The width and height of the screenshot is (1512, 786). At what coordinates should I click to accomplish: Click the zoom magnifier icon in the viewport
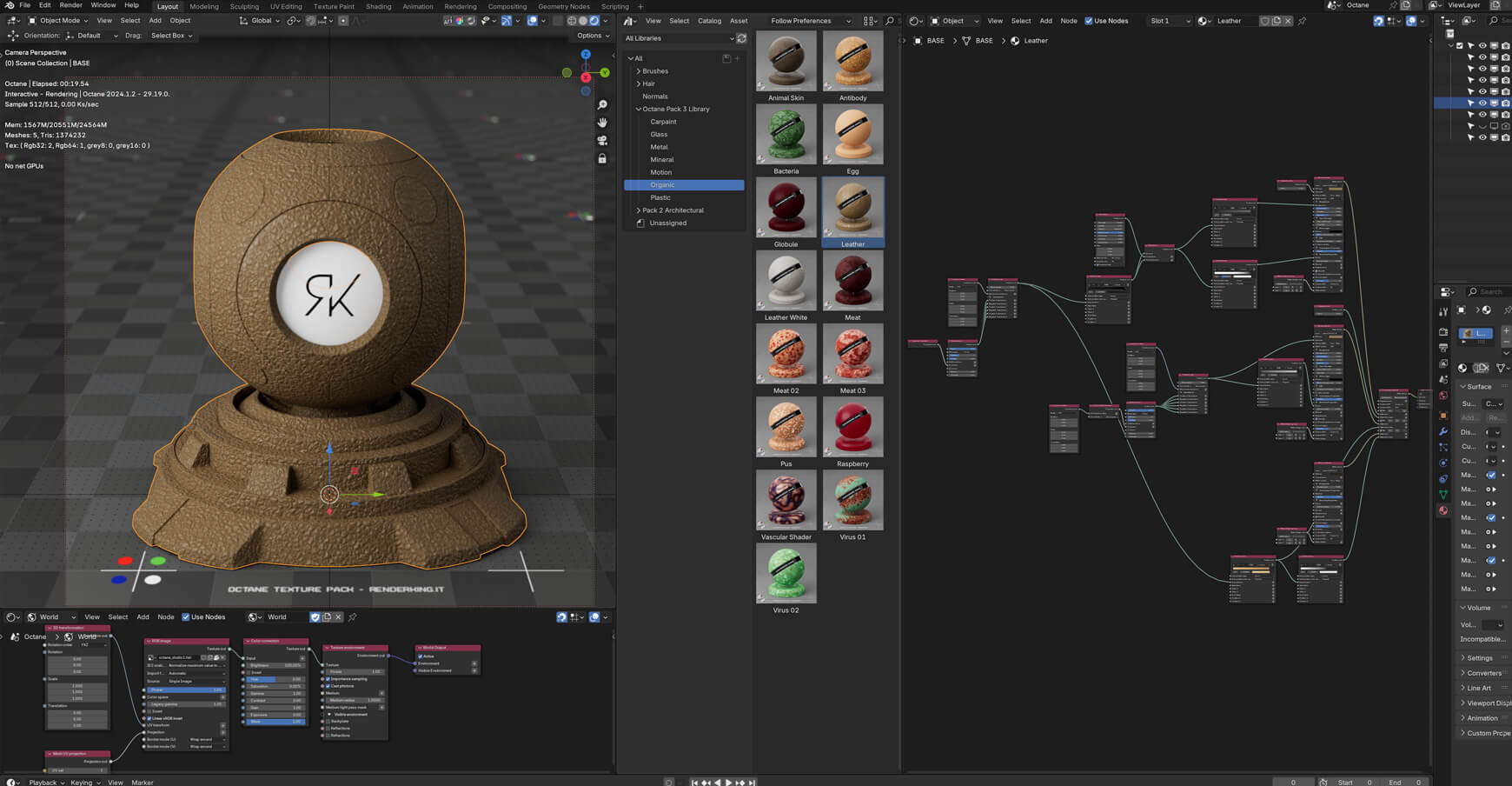click(602, 104)
